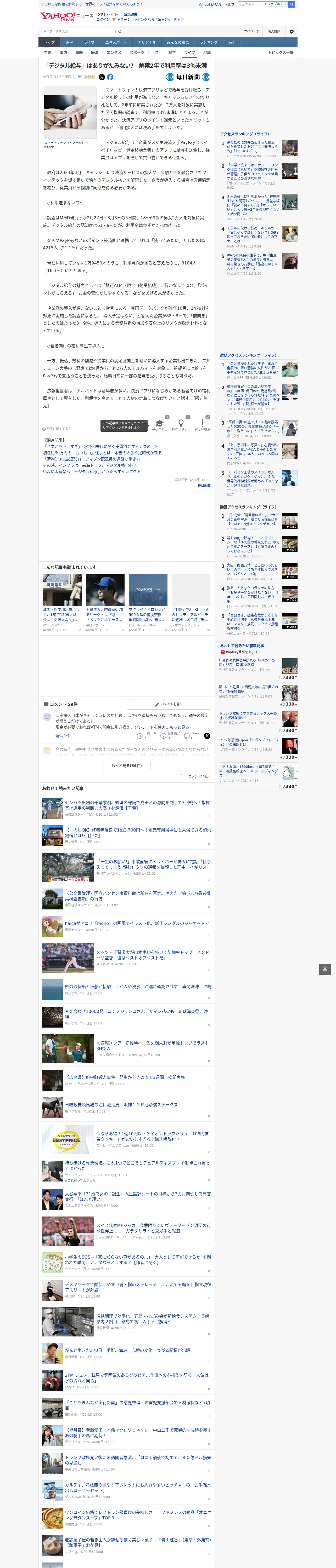Select the ランキング navigation tab
The image size is (336, 1568).
click(x=209, y=42)
